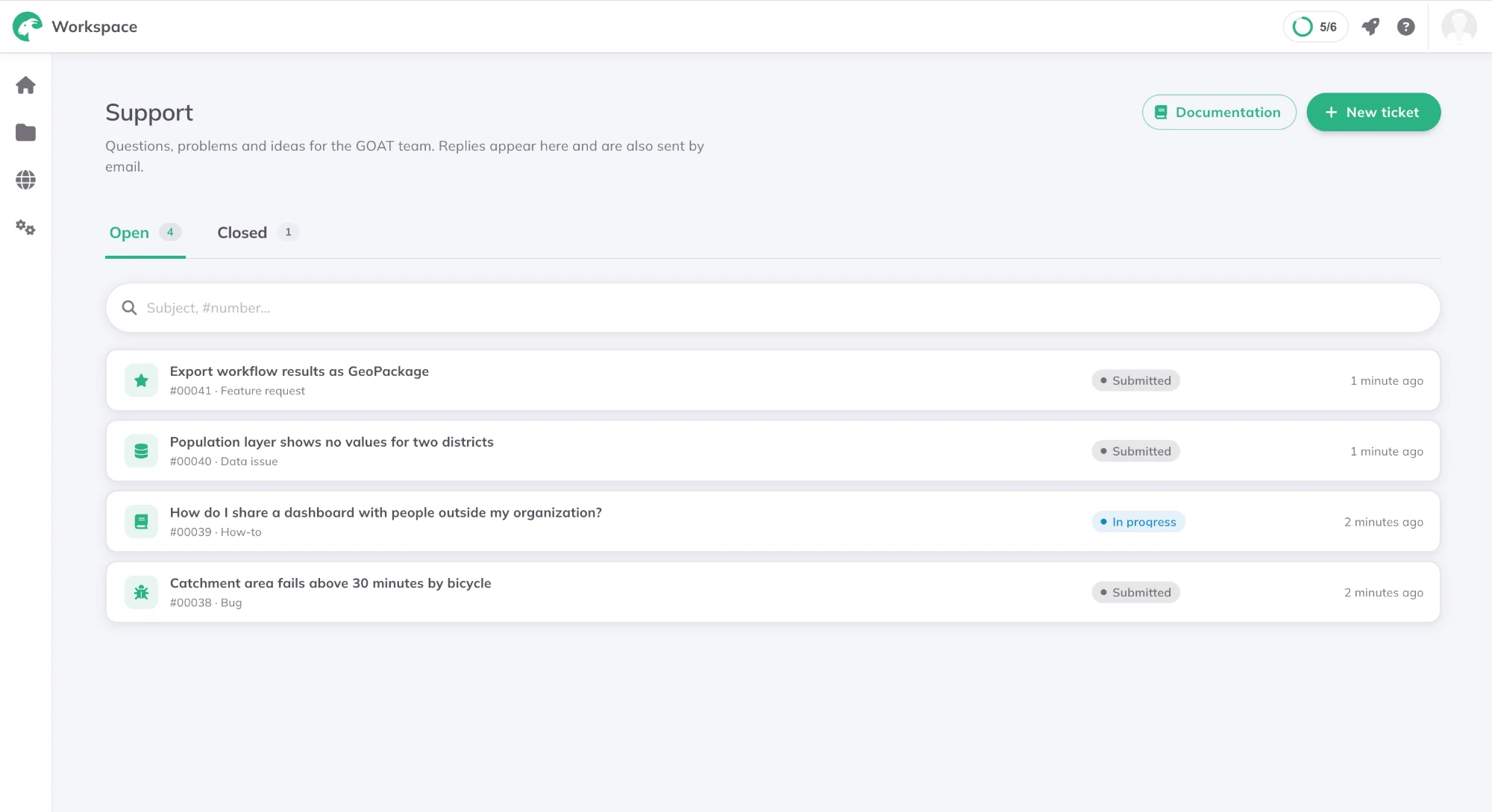Image resolution: width=1492 pixels, height=812 pixels.
Task: Click the 5/6 onboarding progress indicator
Action: pyautogui.click(x=1315, y=27)
